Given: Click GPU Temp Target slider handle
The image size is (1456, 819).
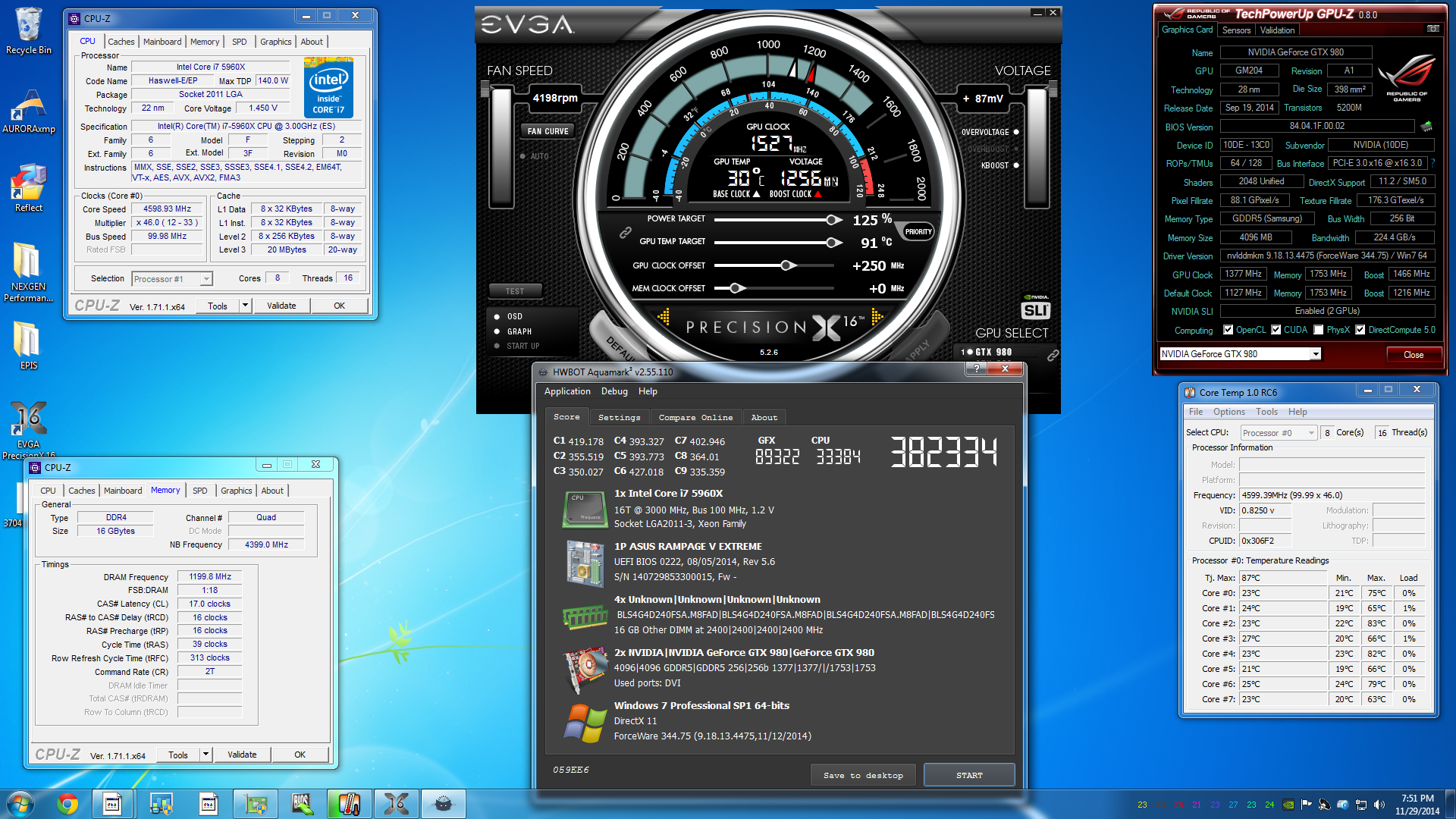Looking at the screenshot, I should pyautogui.click(x=833, y=243).
